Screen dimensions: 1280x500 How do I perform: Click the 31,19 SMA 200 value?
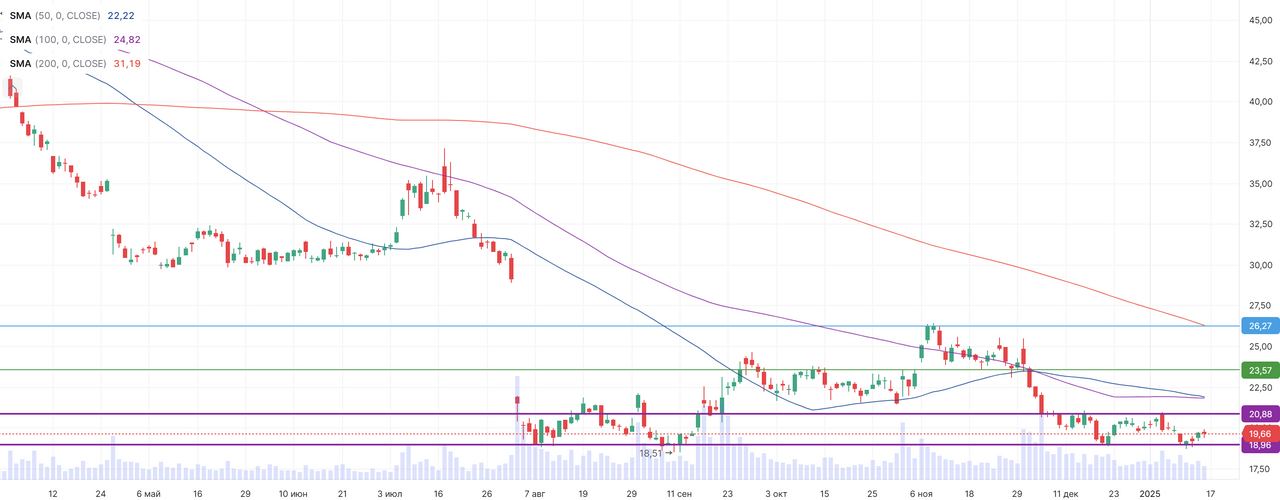(x=128, y=63)
